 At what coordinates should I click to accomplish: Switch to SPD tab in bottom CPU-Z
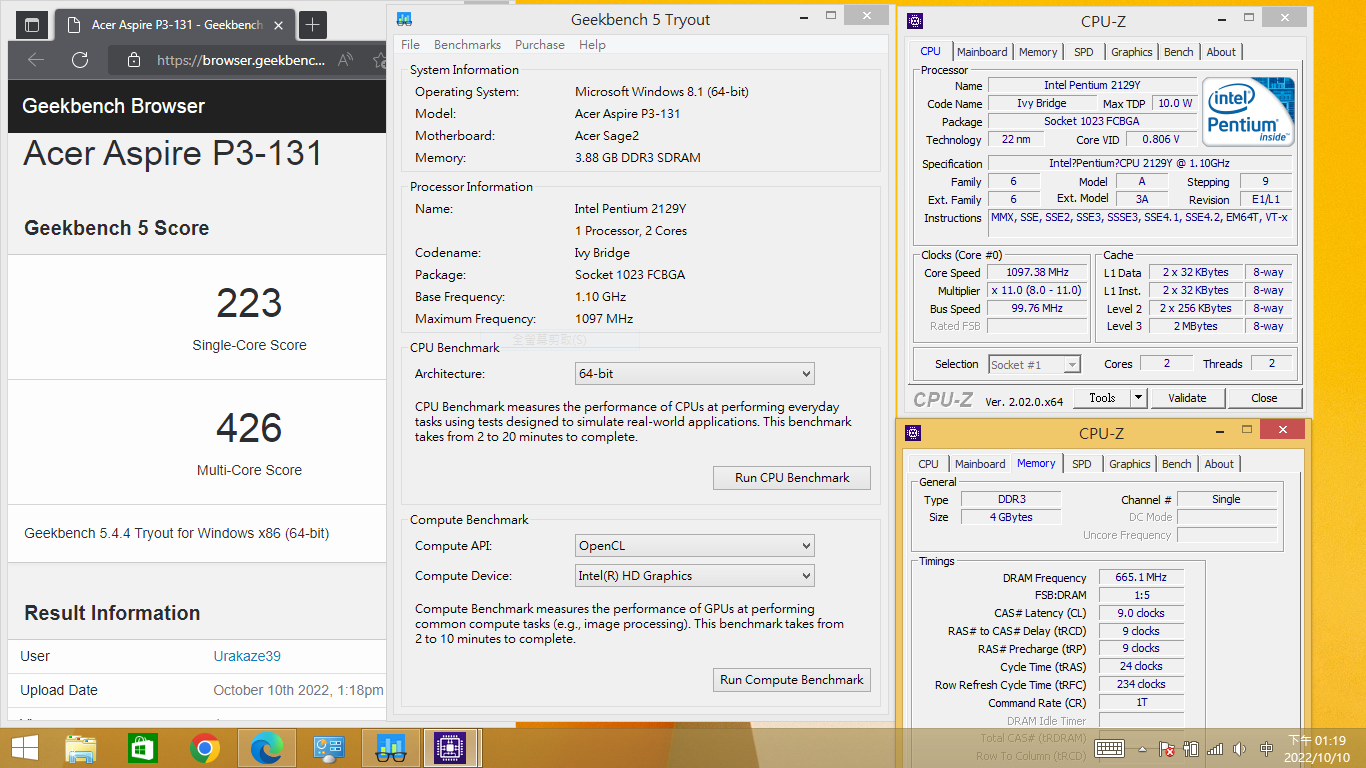[x=1082, y=464]
